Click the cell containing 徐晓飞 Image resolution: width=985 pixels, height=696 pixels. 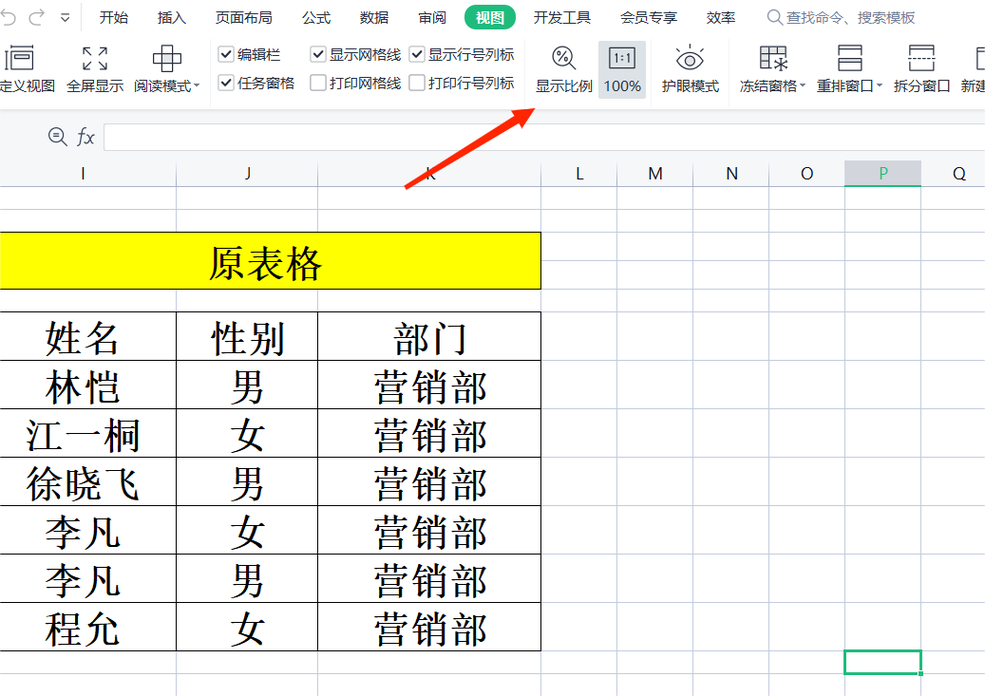pyautogui.click(x=88, y=482)
